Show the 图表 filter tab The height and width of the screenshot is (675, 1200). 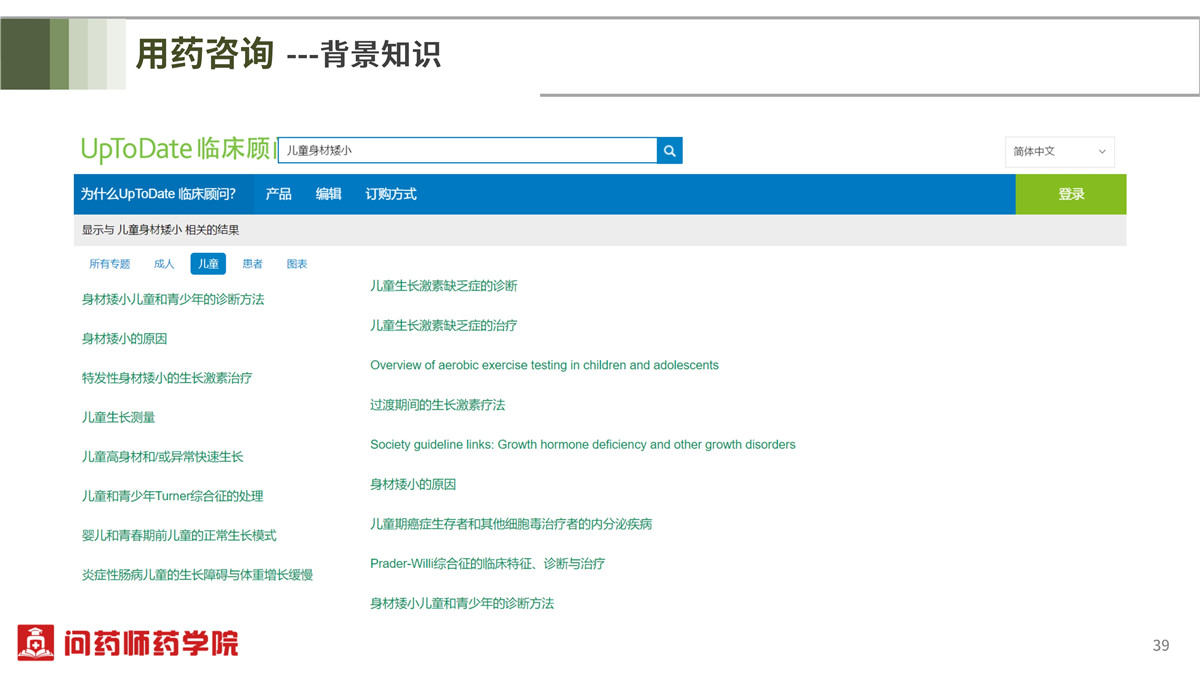pos(297,264)
